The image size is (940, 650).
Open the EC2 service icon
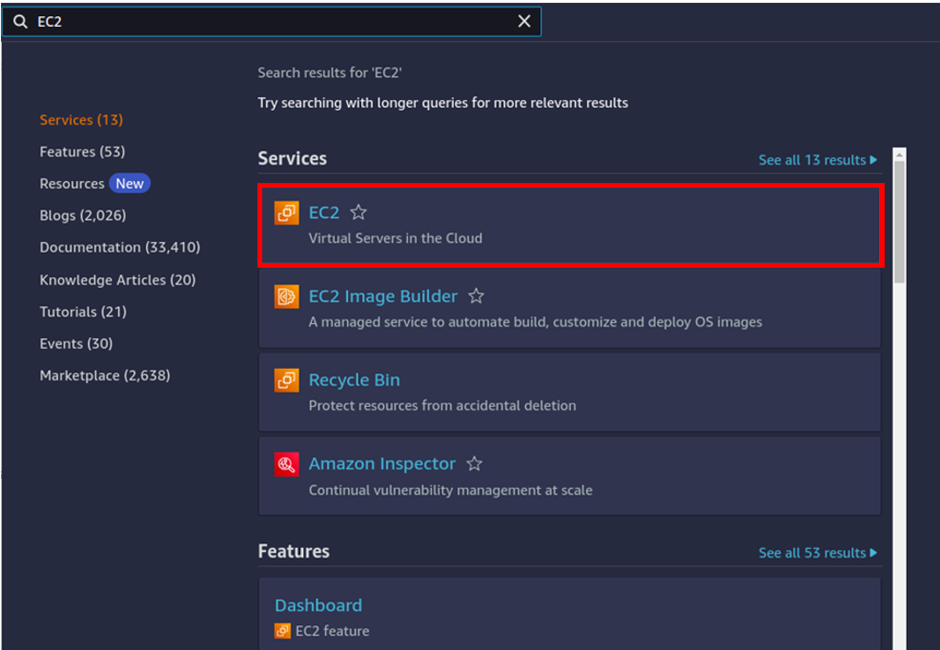(x=287, y=213)
